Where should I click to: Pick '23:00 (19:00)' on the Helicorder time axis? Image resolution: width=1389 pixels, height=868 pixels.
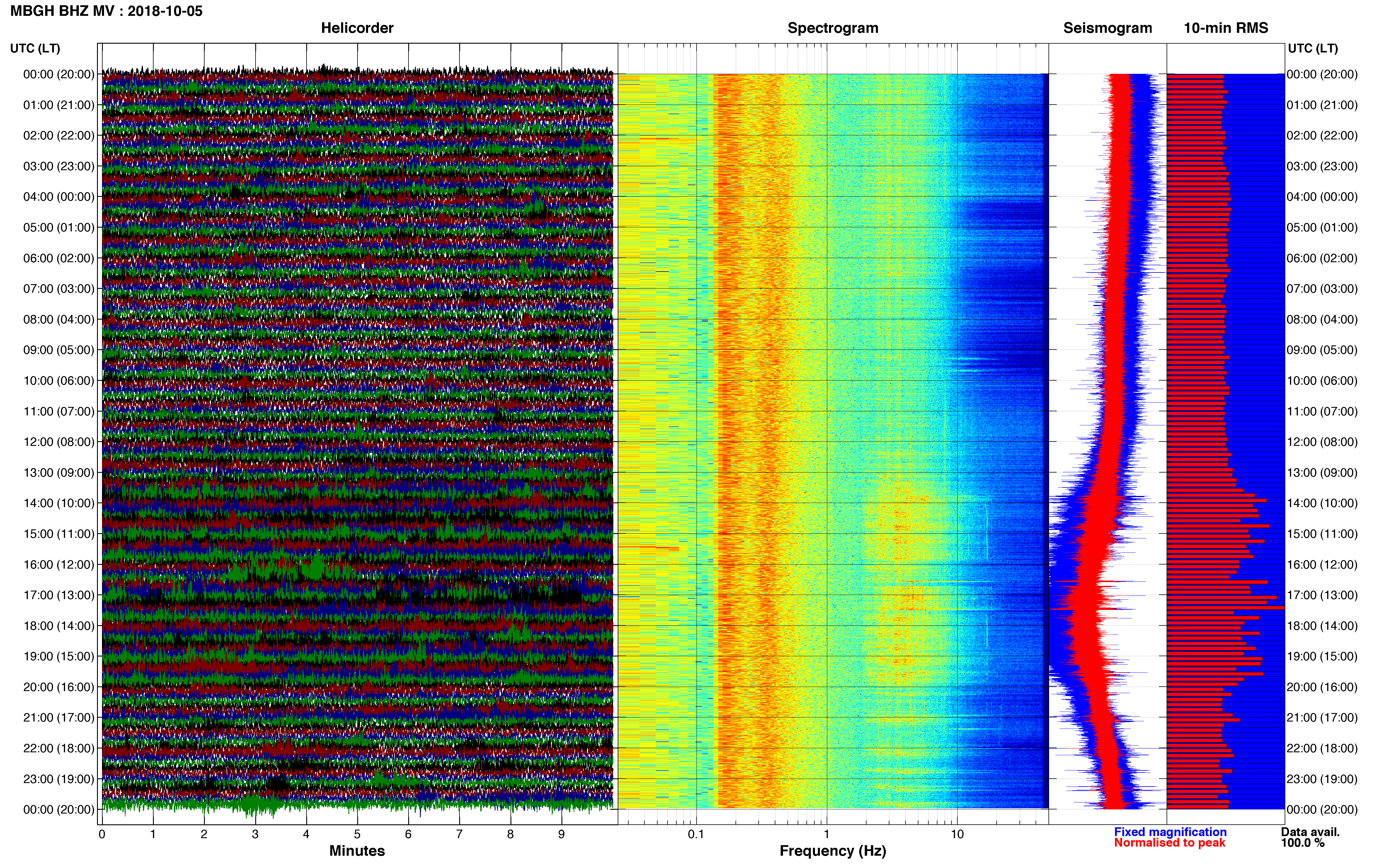coord(59,779)
